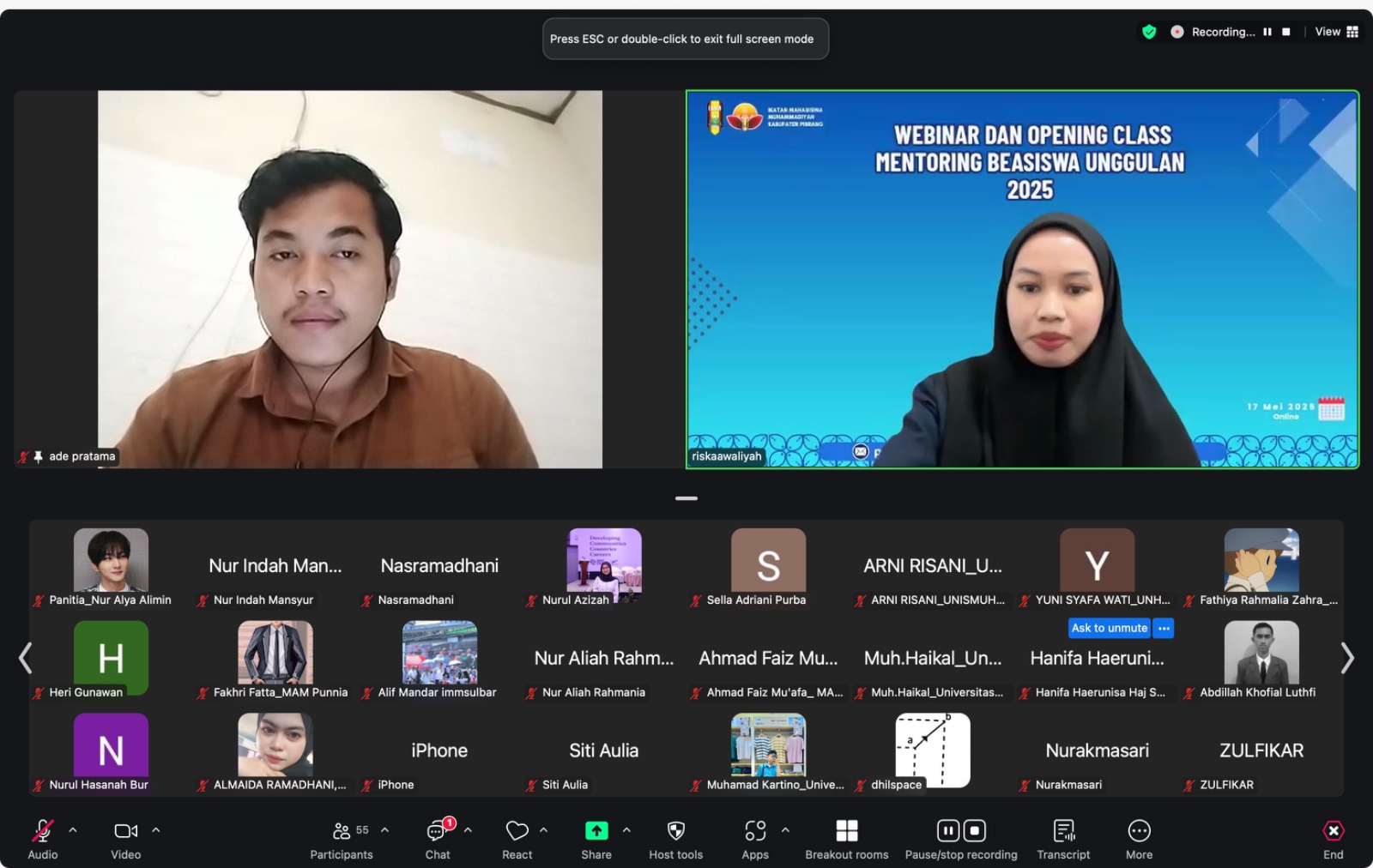Click Ask to unmute for Hanifa
The image size is (1373, 868).
coord(1109,628)
